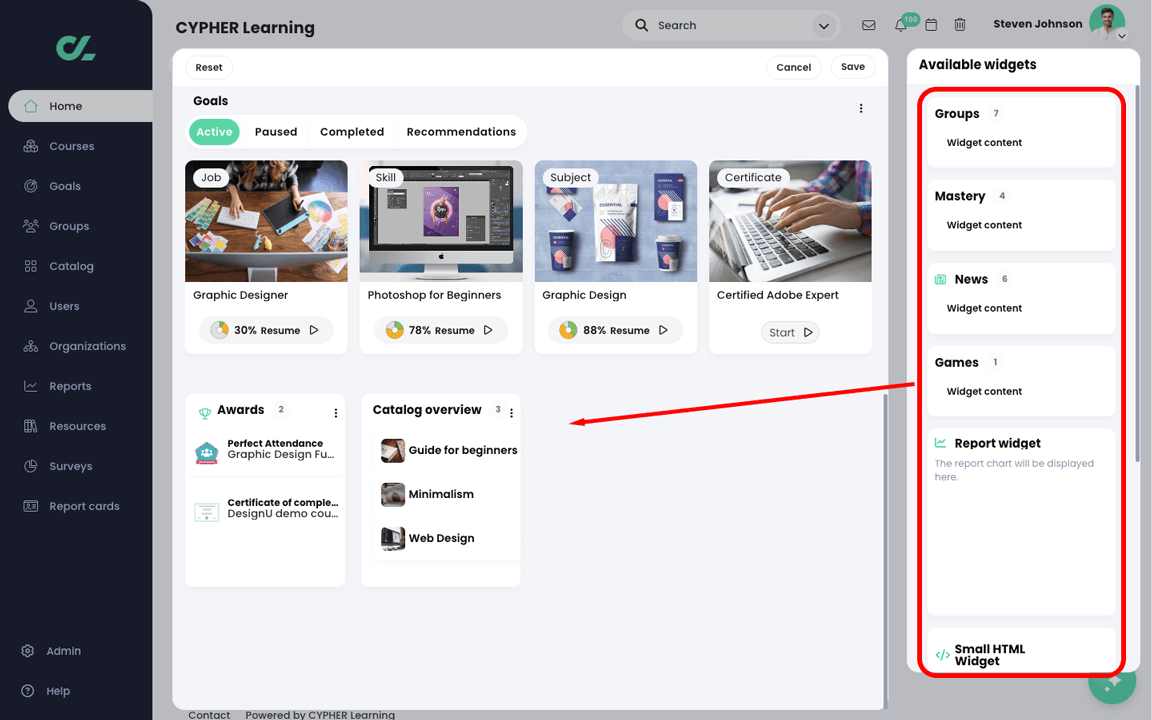This screenshot has height=720, width=1152.
Task: Open the Web Design catalog thumbnail
Action: tap(392, 538)
